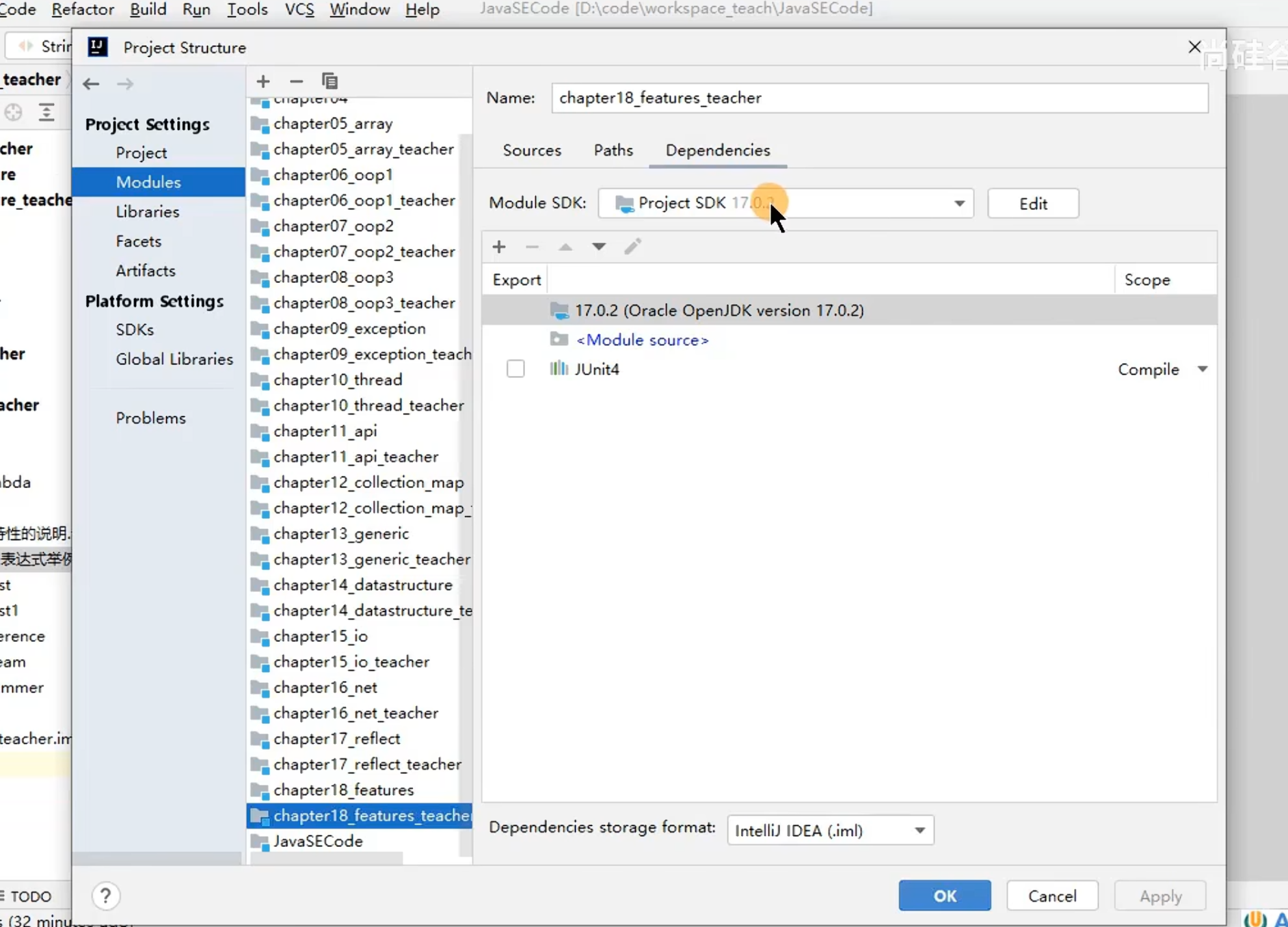Click the back navigation arrow
This screenshot has height=927, width=1288.
click(x=91, y=83)
